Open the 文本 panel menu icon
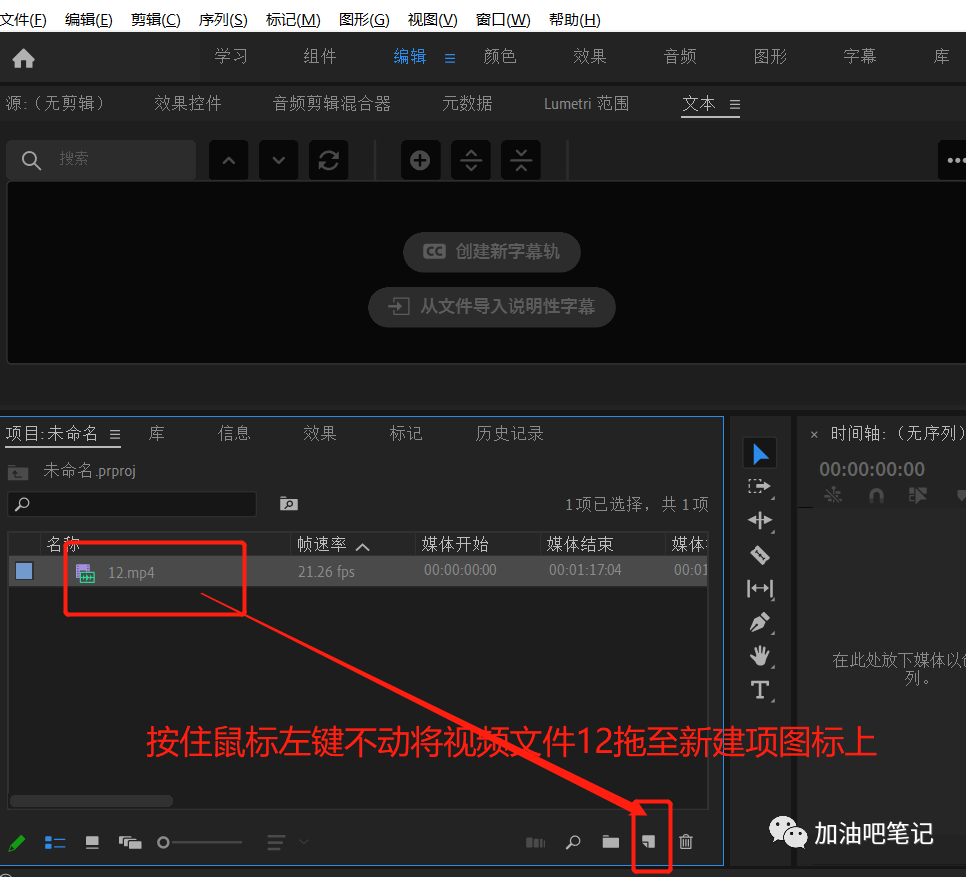The image size is (966, 877). pos(734,104)
